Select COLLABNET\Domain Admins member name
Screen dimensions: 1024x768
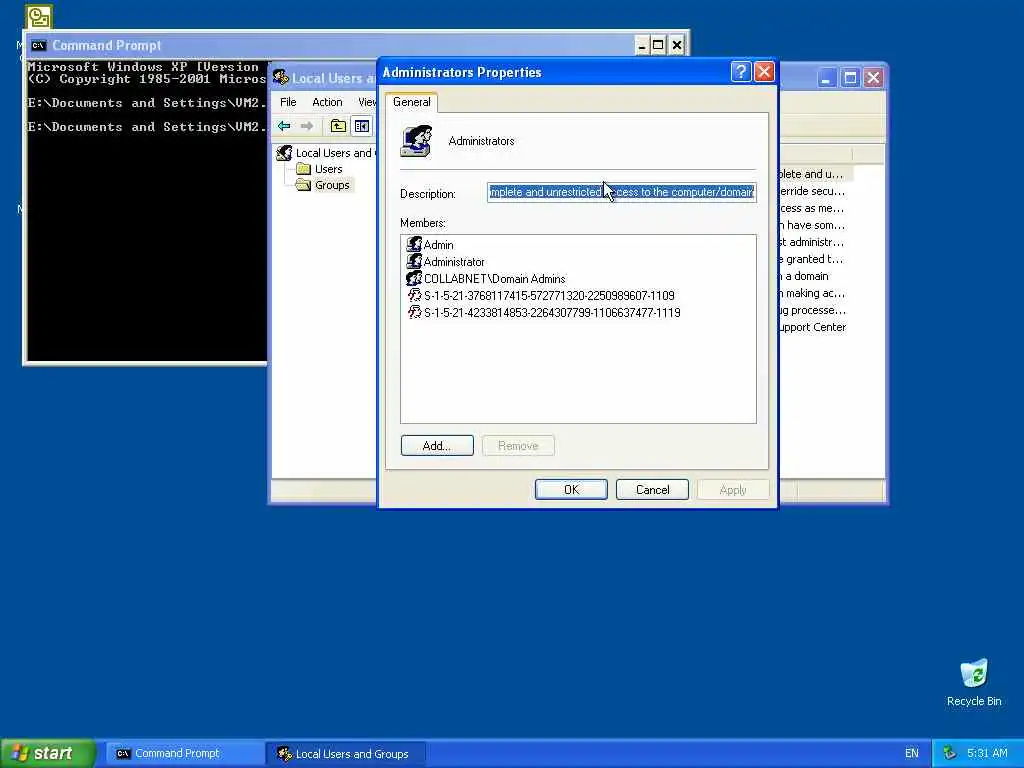point(494,279)
